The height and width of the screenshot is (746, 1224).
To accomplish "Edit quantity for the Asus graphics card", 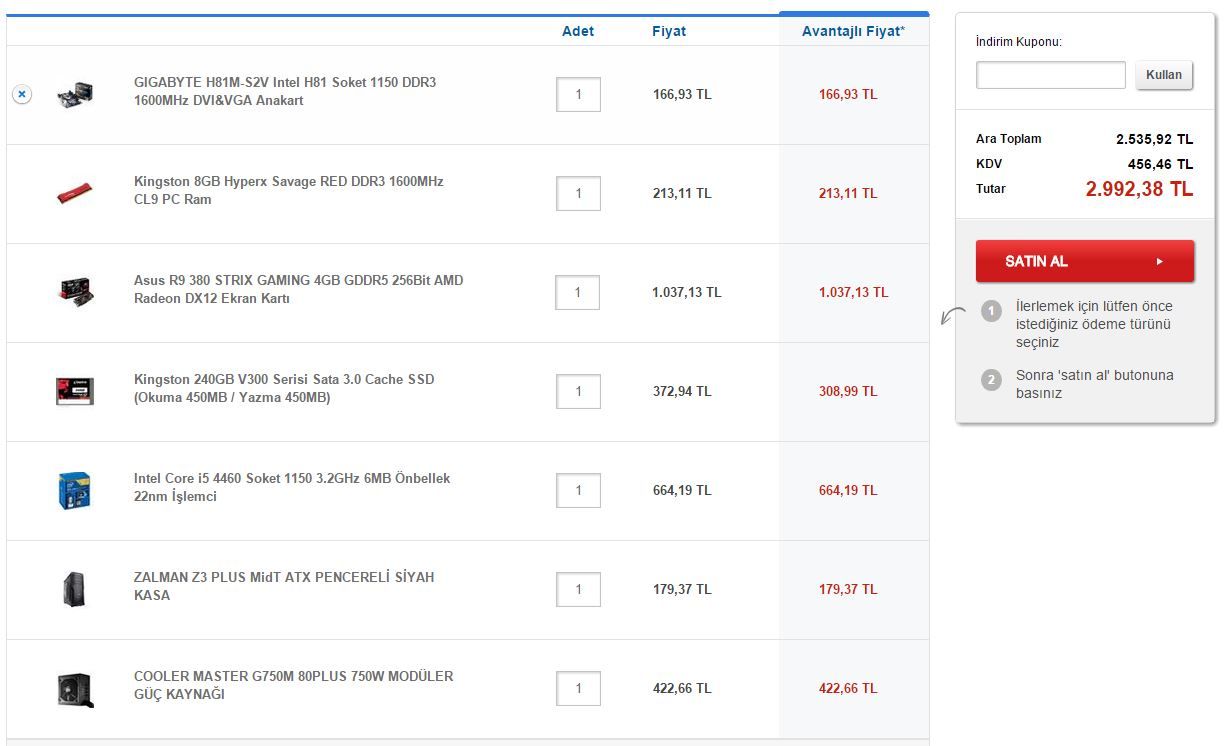I will [578, 292].
